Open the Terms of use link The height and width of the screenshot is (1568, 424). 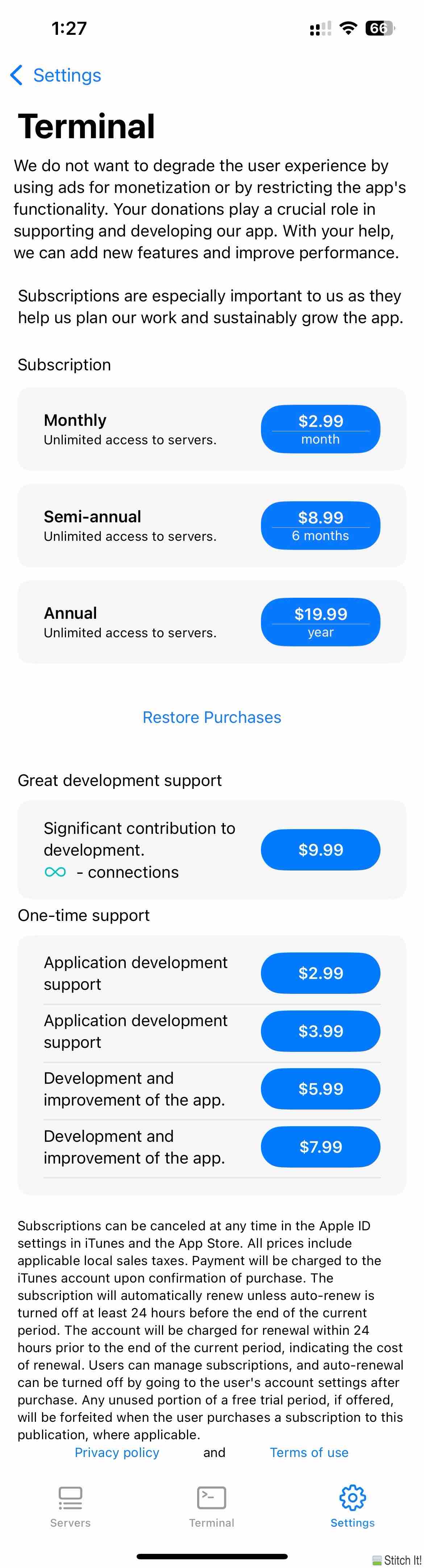(x=309, y=1452)
